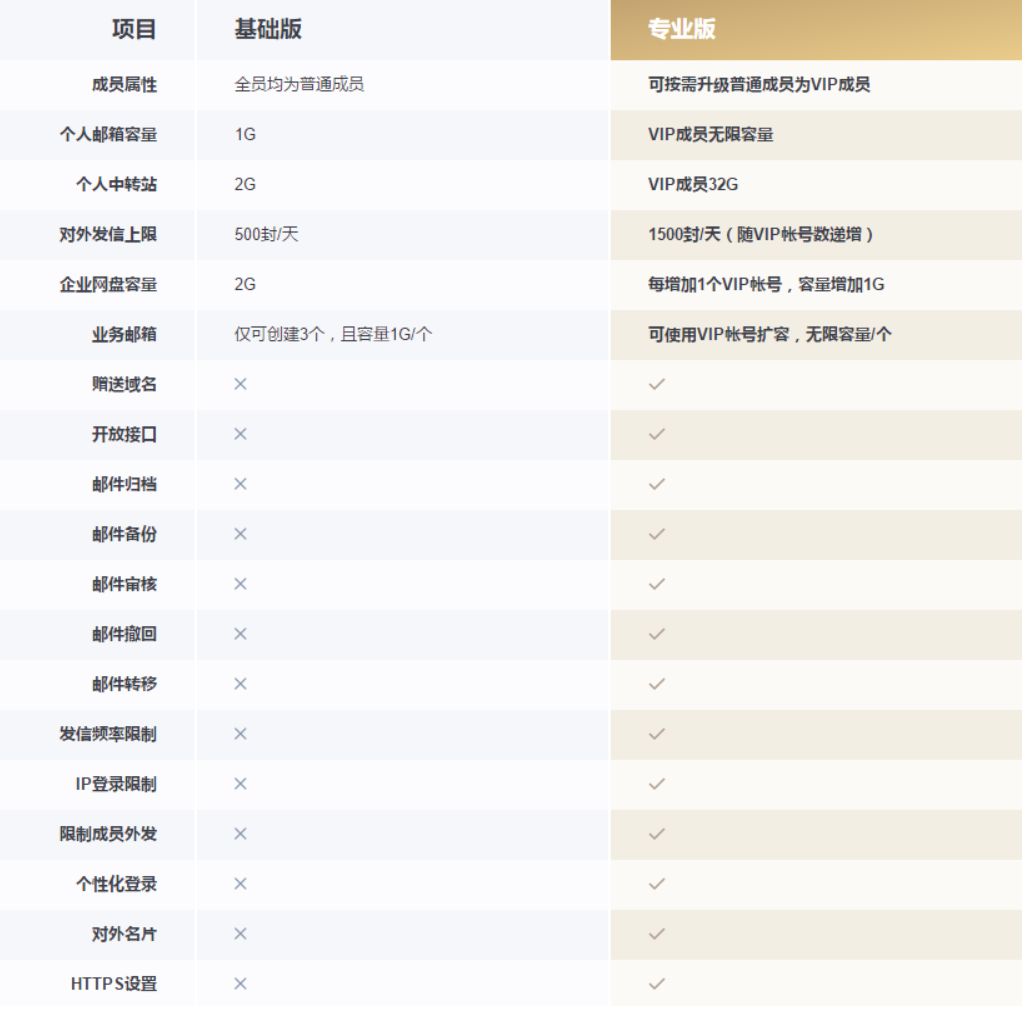Image resolution: width=1023 pixels, height=1024 pixels.
Task: Click the checkmark in 发信频率限制 row
Action: [x=657, y=734]
